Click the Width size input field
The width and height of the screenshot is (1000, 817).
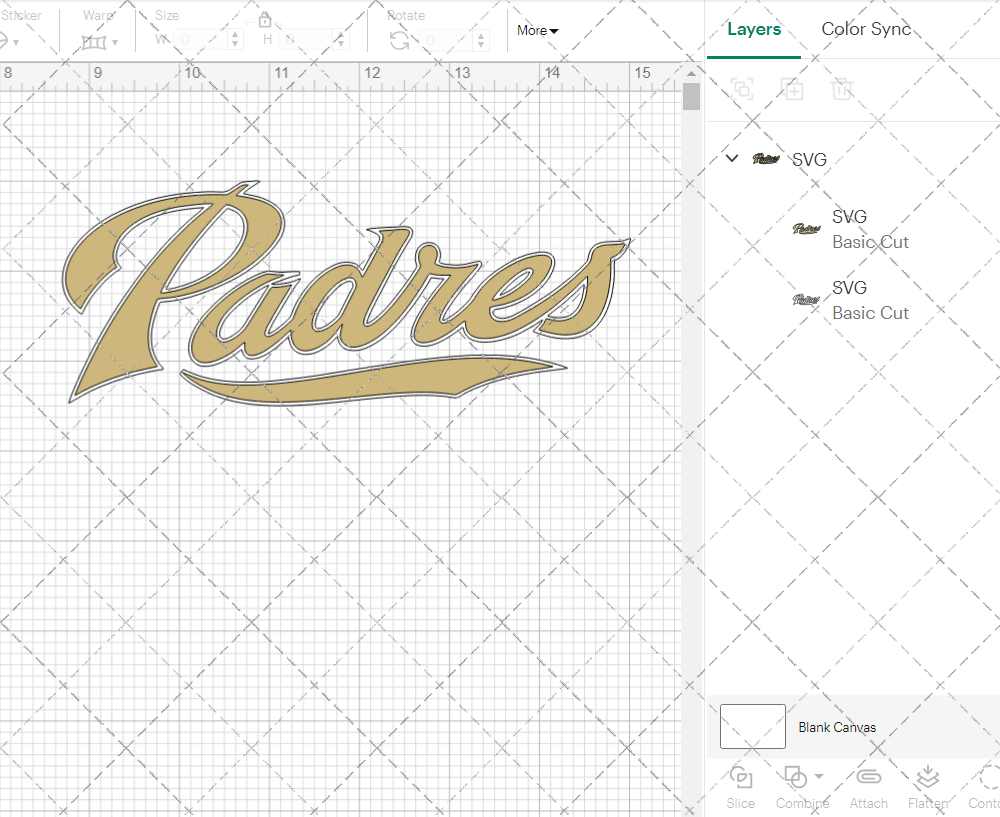point(201,40)
